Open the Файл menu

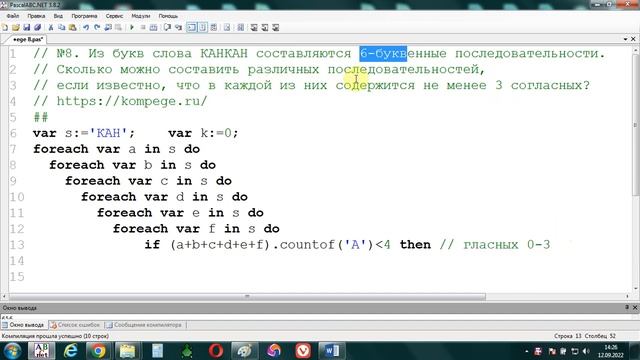point(13,16)
